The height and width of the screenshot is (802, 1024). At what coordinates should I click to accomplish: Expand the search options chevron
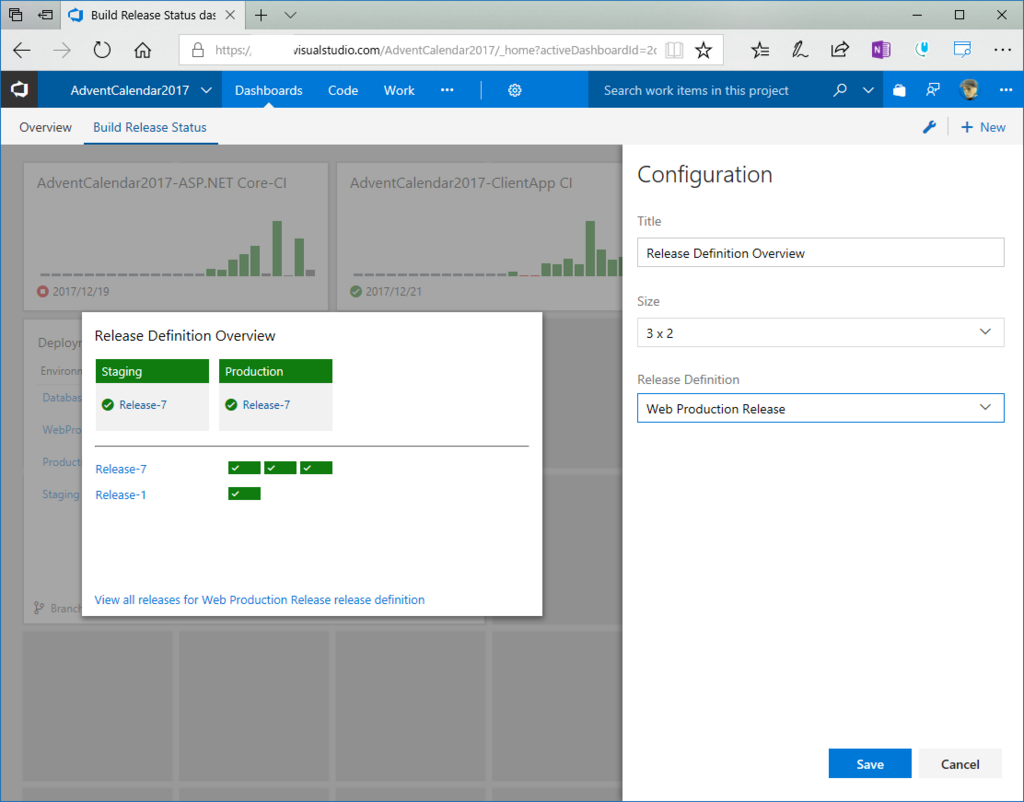coord(868,90)
